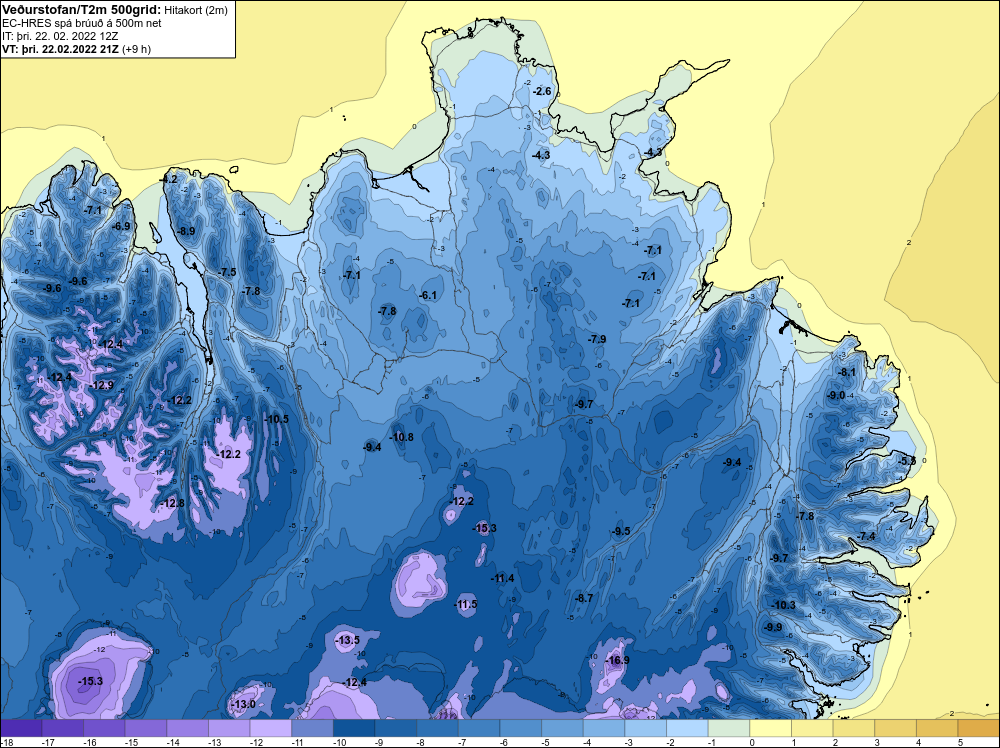The width and height of the screenshot is (1000, 748).
Task: Click the -11.4 temperature value on the map
Action: pos(502,578)
